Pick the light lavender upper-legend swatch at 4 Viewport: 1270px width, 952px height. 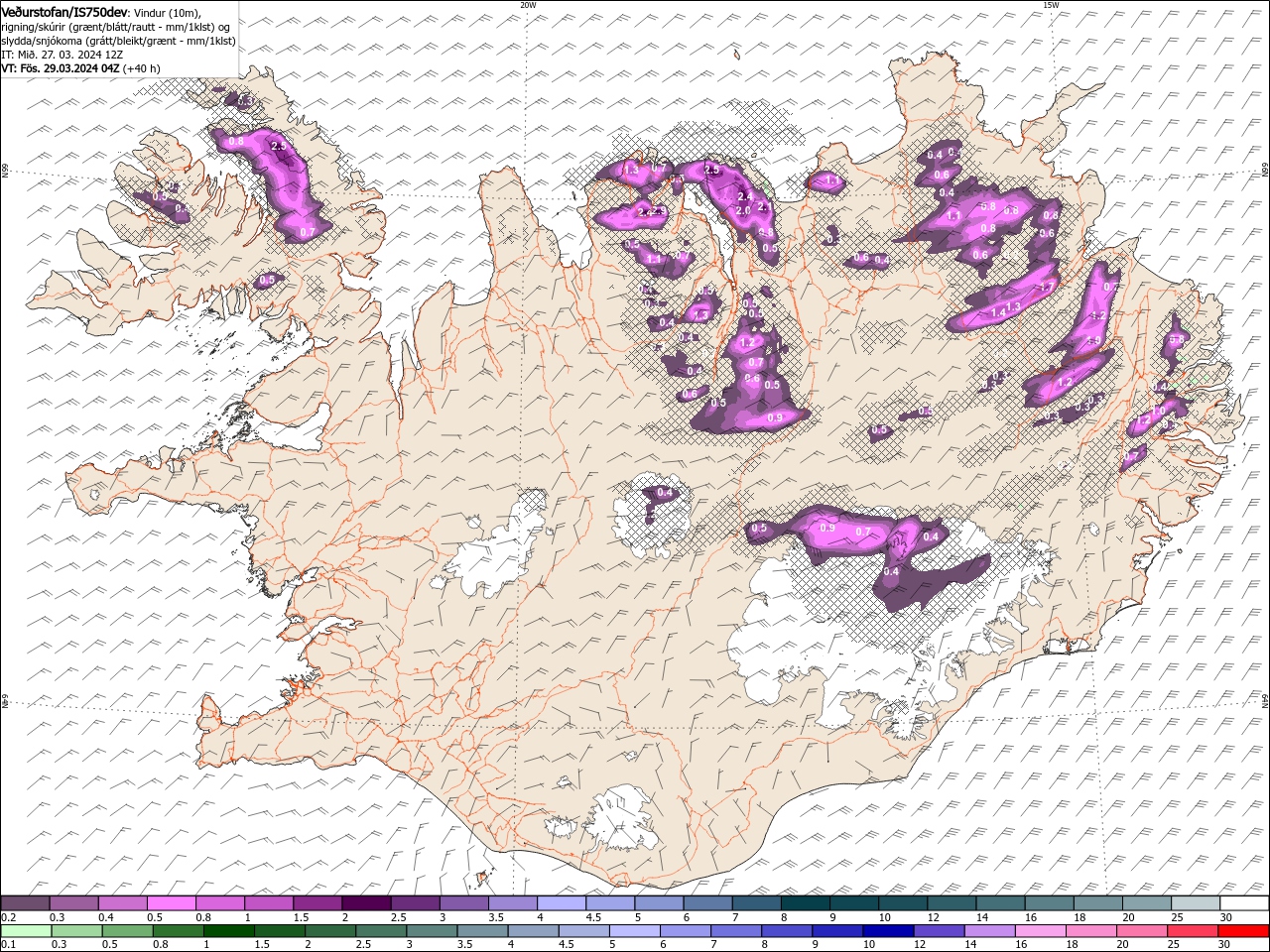point(562,902)
